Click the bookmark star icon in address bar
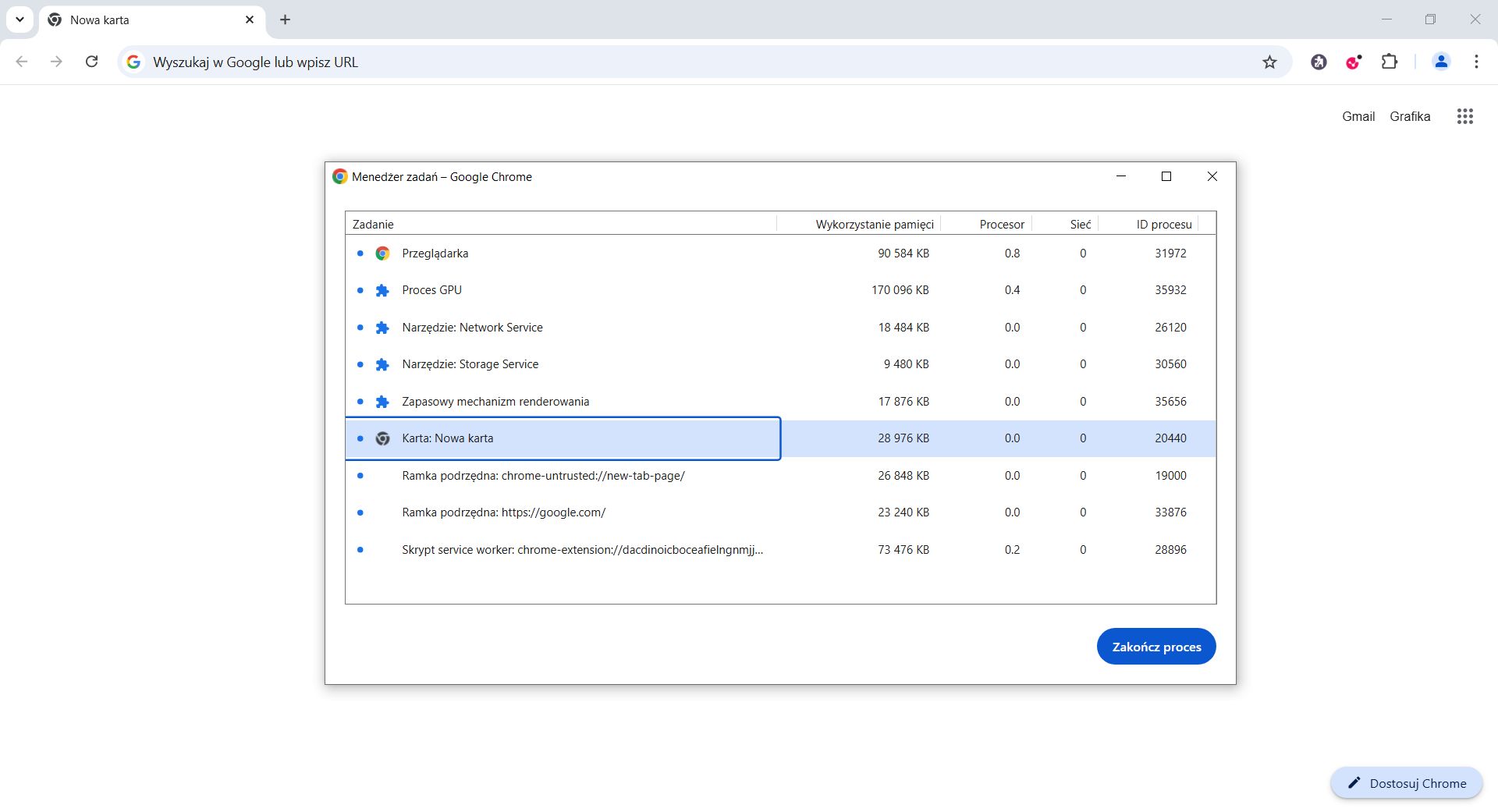 pos(1269,62)
